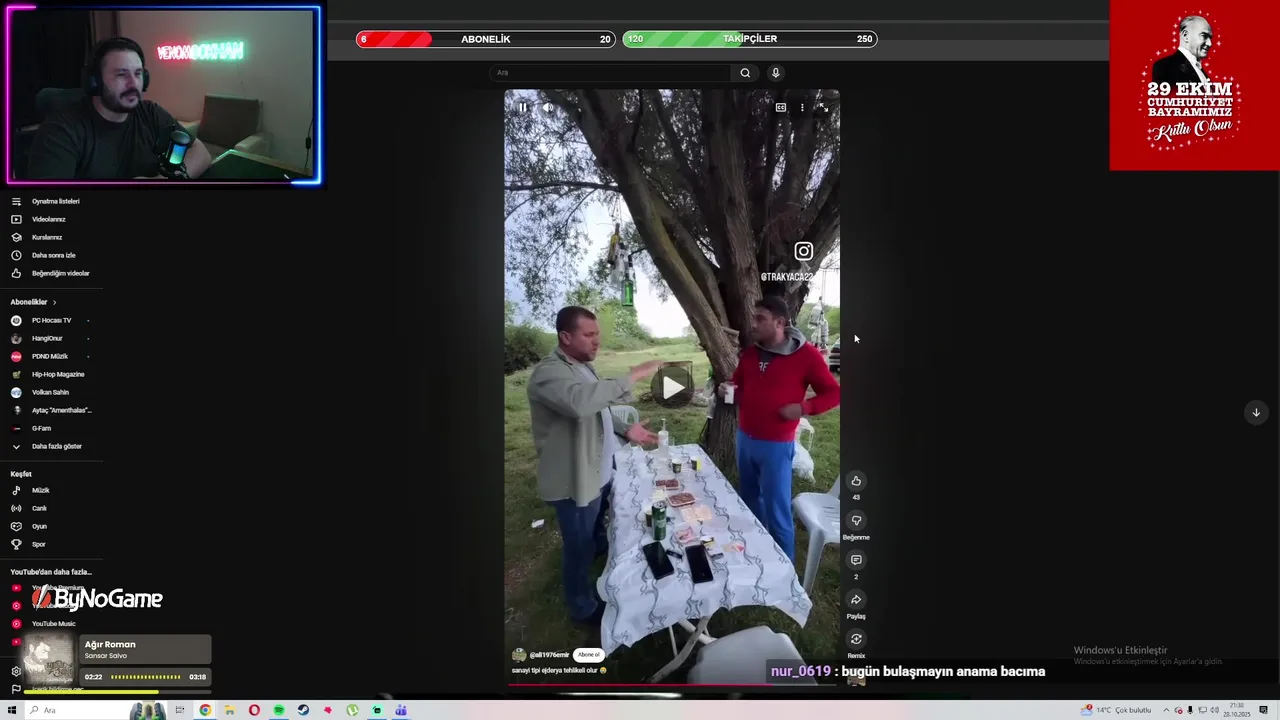The width and height of the screenshot is (1280, 720).
Task: Share the Short via Paylaş icon
Action: (856, 599)
